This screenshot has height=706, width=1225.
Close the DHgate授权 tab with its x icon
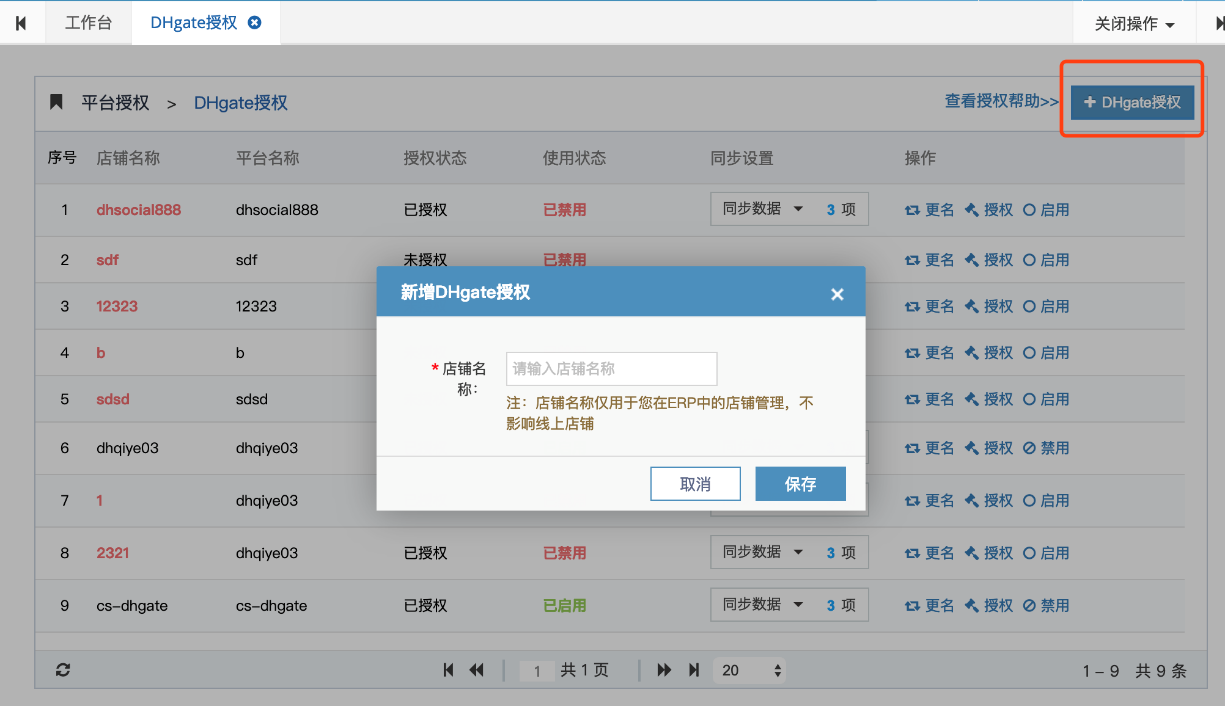[x=255, y=22]
